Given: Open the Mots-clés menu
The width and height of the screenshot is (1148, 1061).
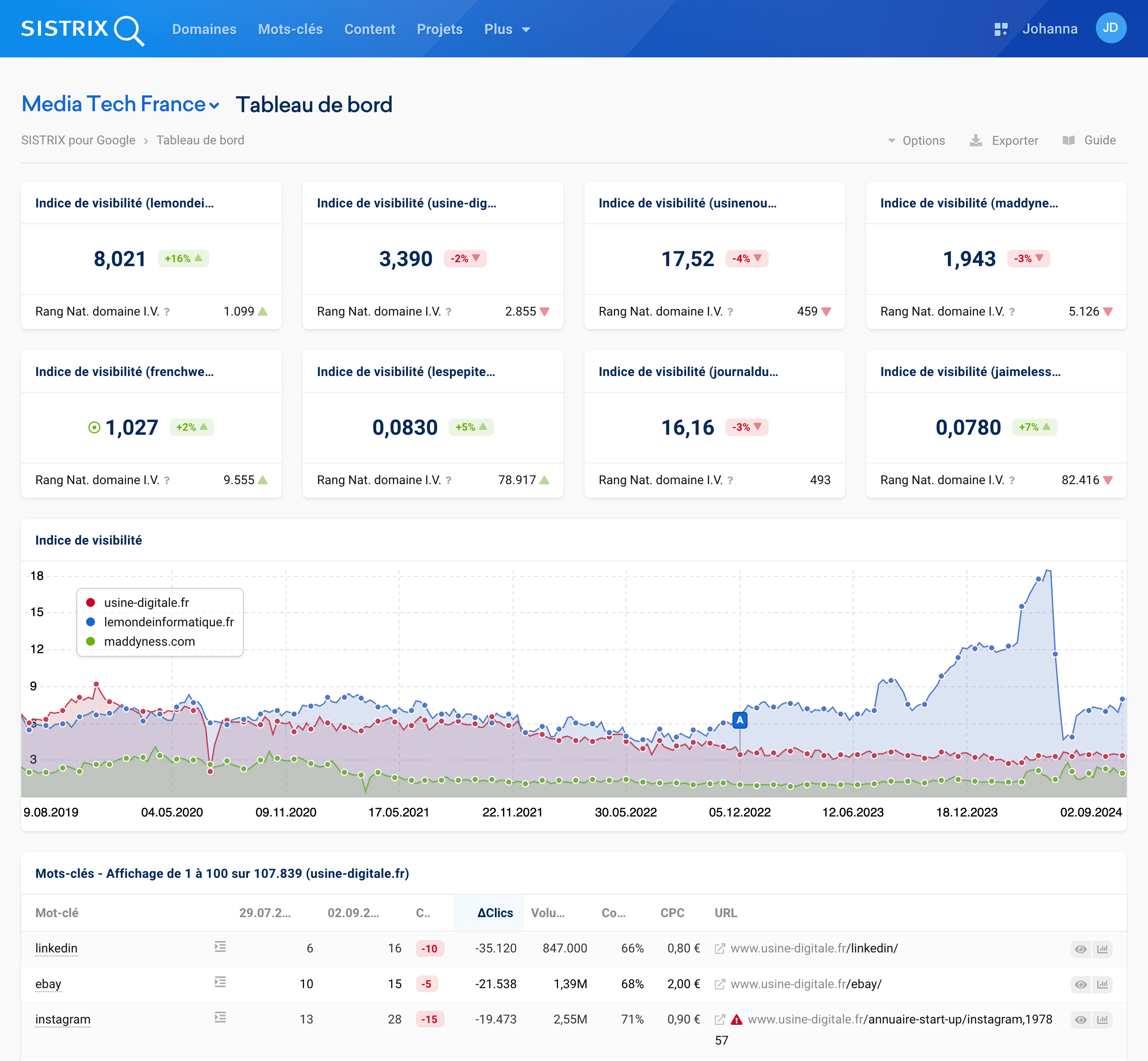Looking at the screenshot, I should pos(290,29).
